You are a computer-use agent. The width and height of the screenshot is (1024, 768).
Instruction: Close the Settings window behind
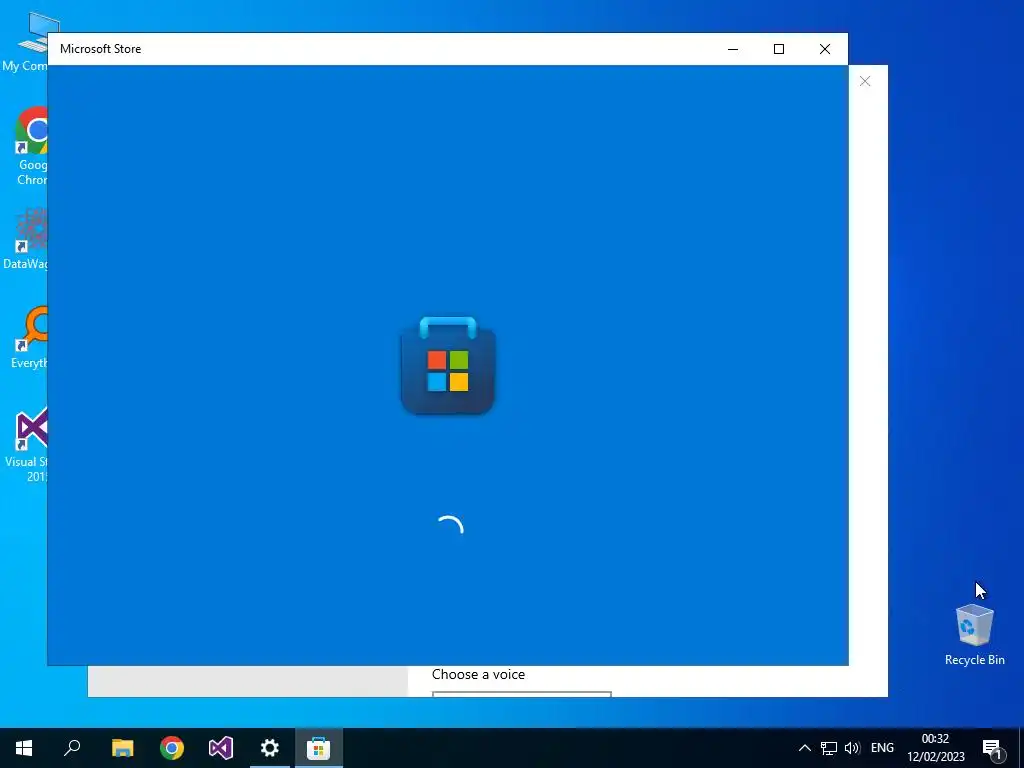[865, 81]
